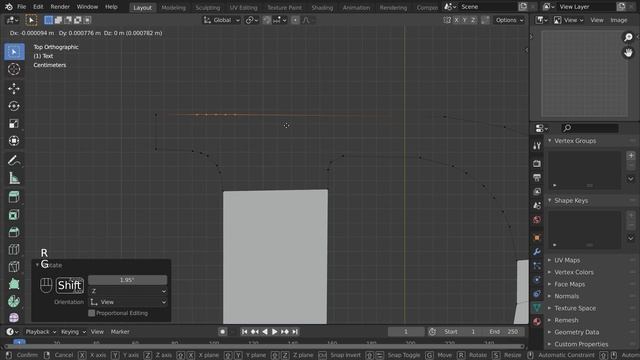This screenshot has width=640, height=360.
Task: Toggle Y axis mirror button
Action: coord(465,20)
